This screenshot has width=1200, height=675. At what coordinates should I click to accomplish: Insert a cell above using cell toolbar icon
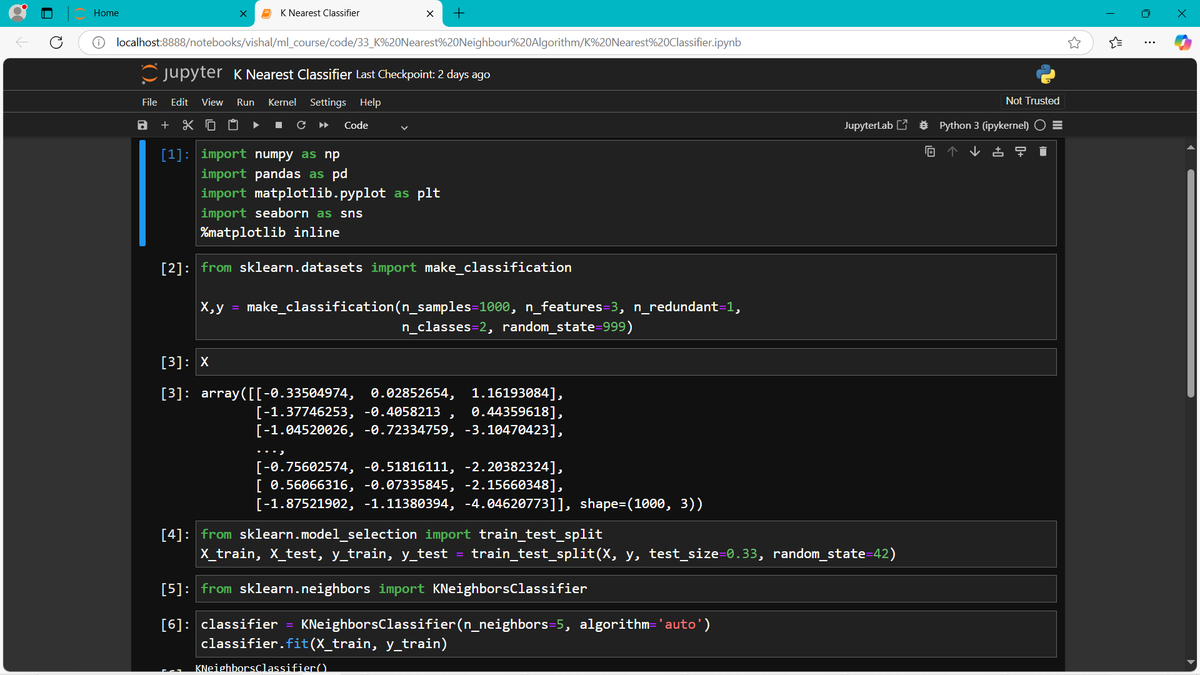click(998, 153)
